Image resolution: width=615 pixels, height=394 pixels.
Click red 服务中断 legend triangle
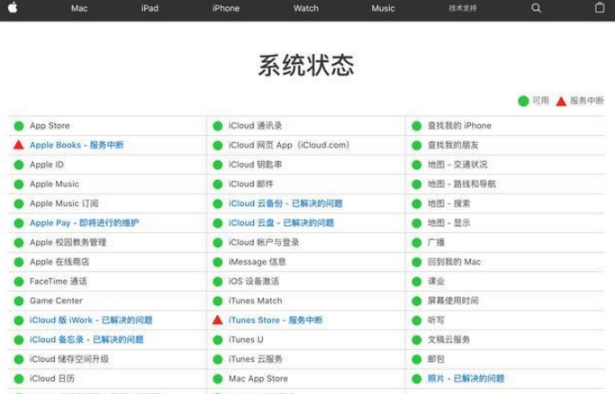pos(561,101)
